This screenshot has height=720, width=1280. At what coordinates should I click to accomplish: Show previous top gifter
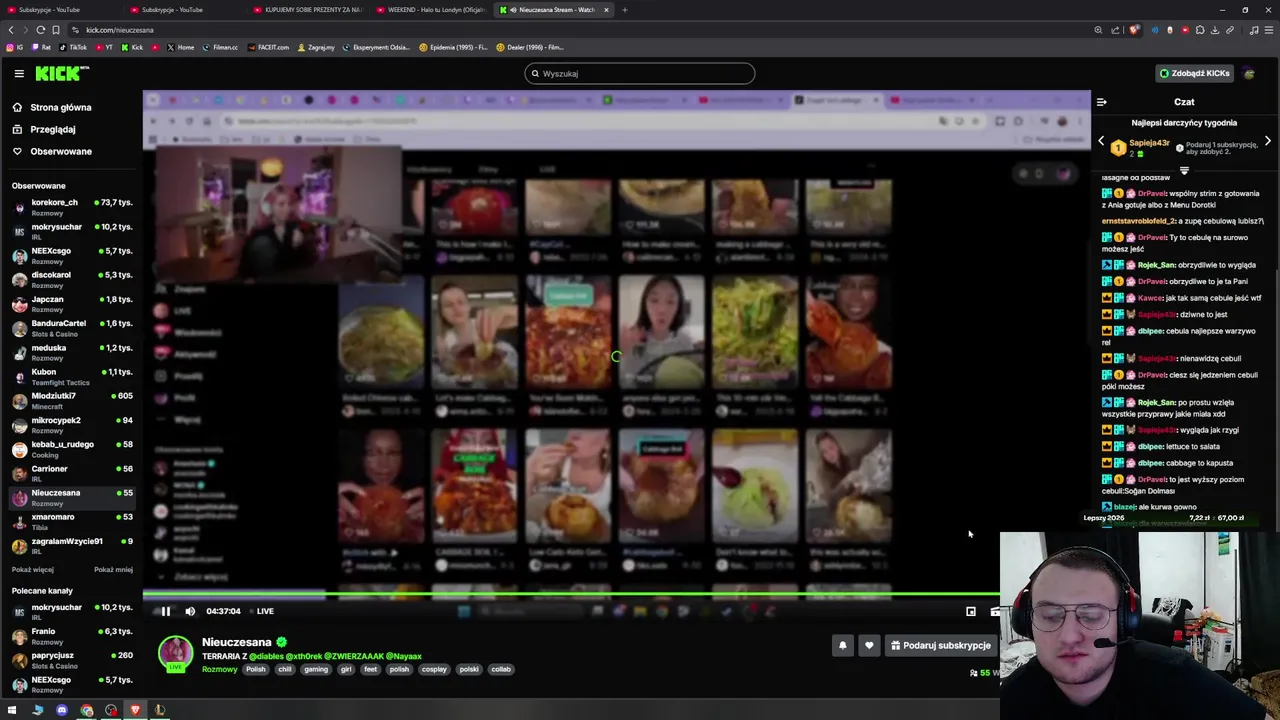[x=1101, y=142]
